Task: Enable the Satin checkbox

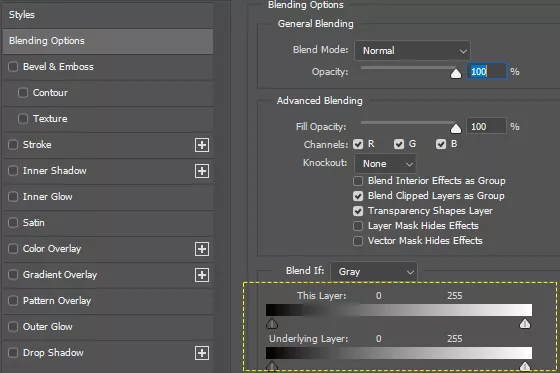Action: 13,223
